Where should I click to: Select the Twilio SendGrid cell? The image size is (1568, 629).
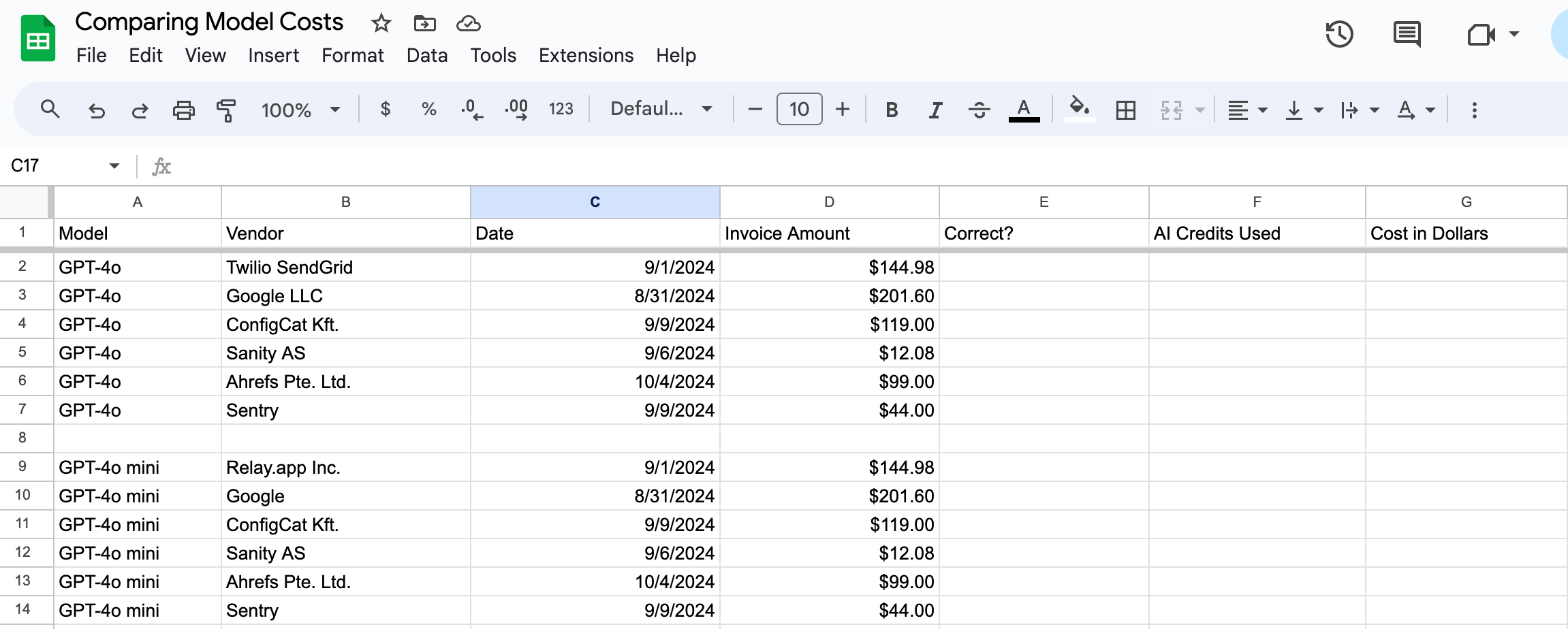click(345, 267)
